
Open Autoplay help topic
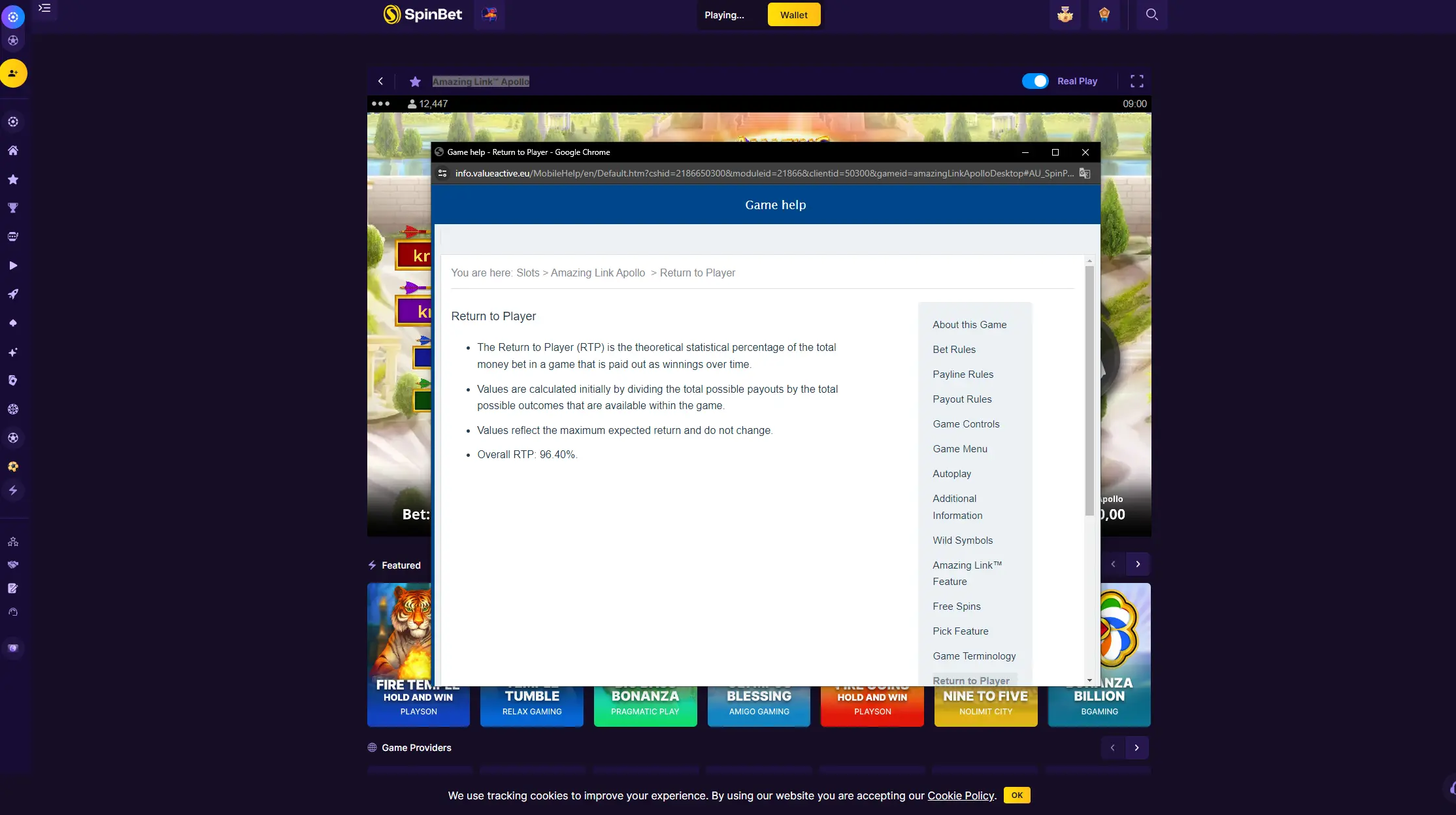click(x=951, y=474)
